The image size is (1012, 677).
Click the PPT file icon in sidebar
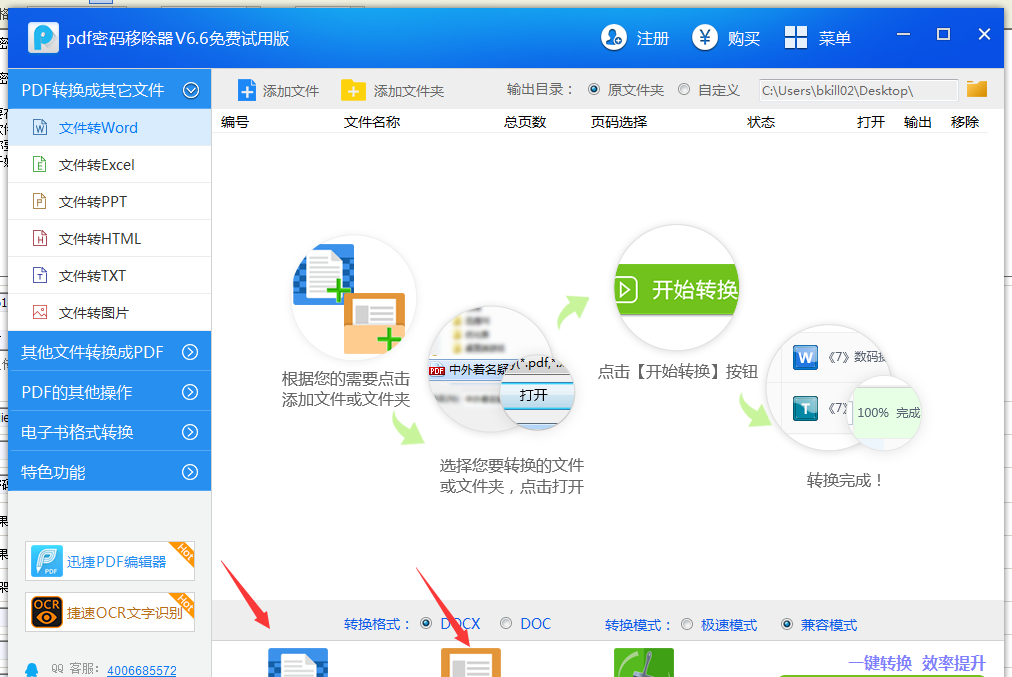(x=40, y=201)
